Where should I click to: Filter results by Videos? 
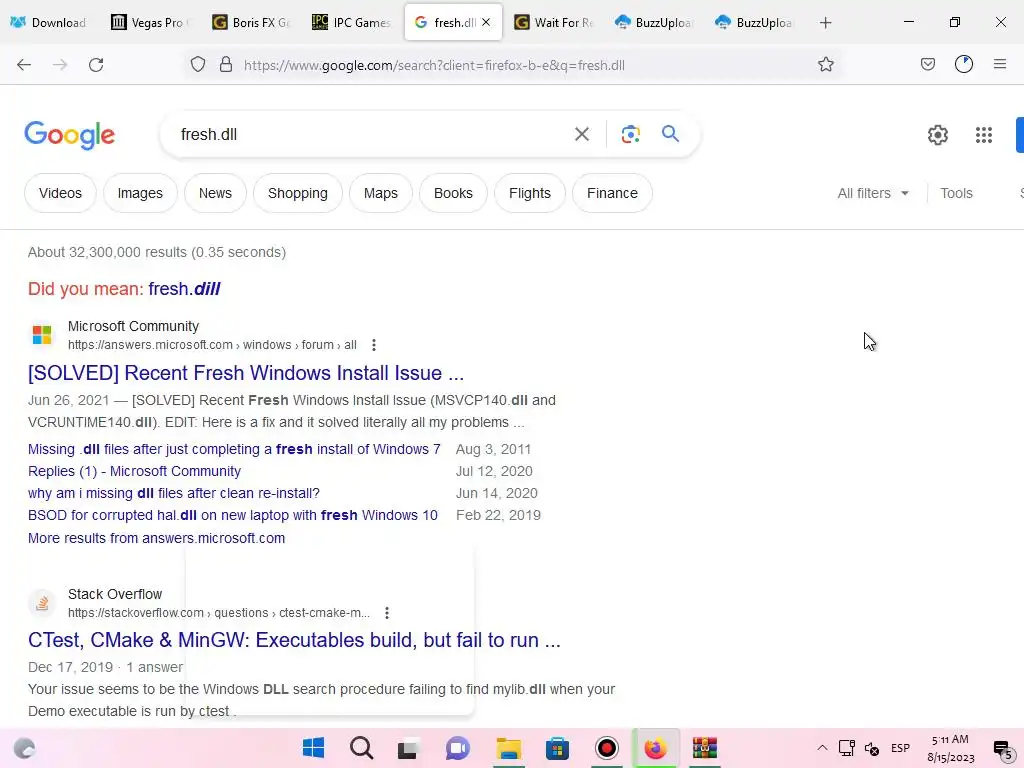point(60,193)
